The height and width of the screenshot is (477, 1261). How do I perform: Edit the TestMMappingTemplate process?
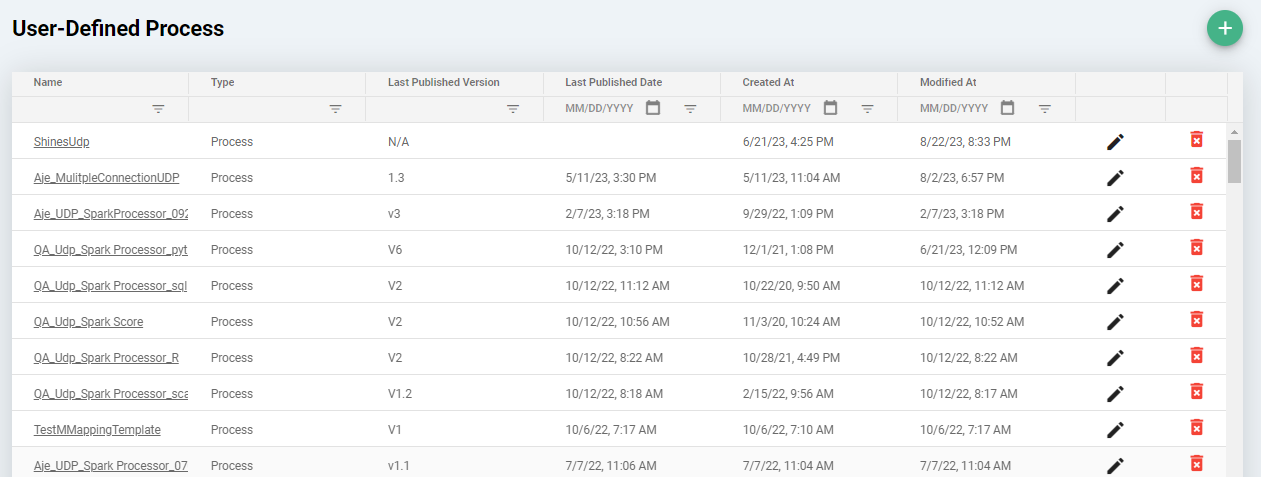pos(1115,430)
